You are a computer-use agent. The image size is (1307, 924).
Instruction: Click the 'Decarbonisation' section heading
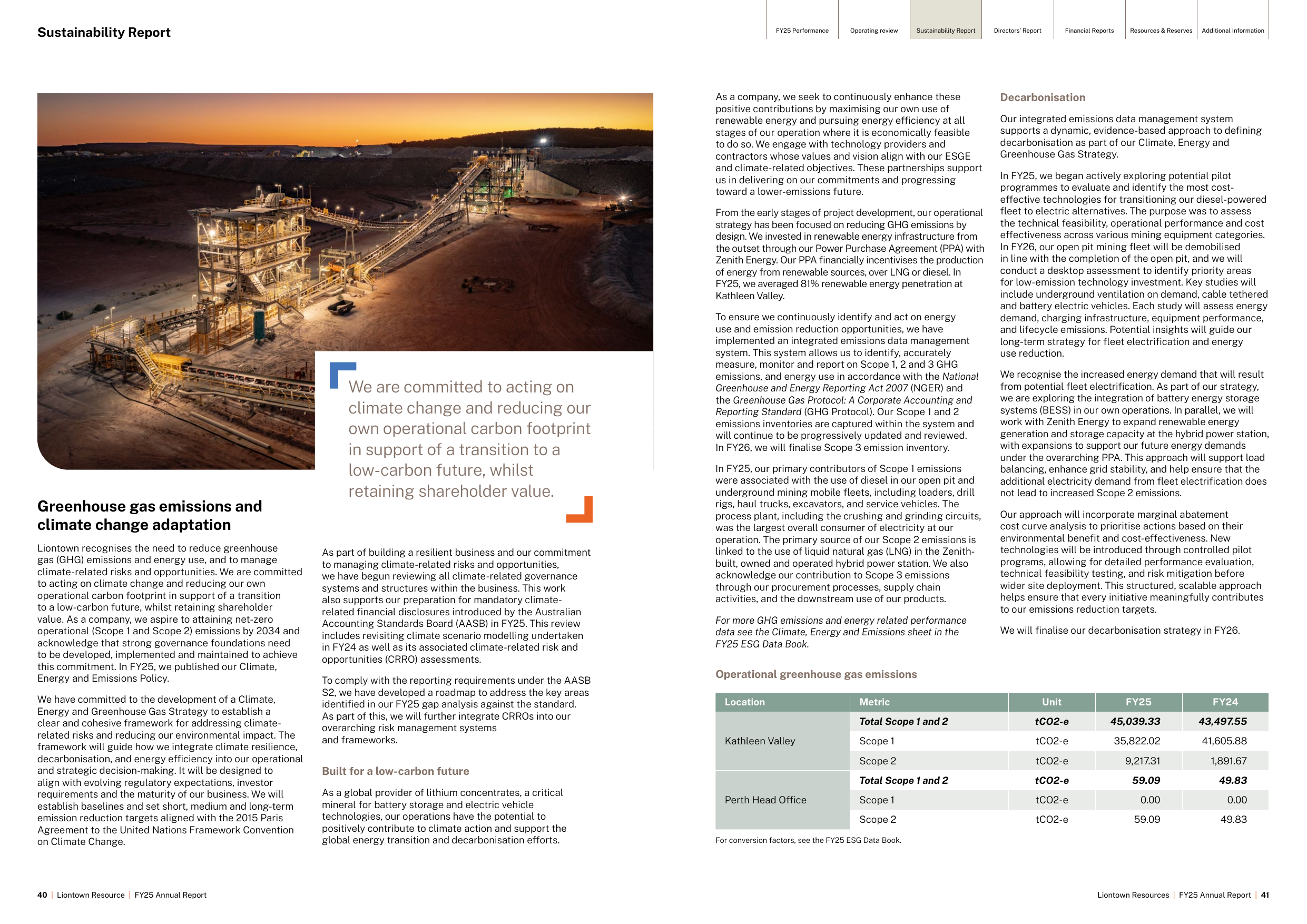1043,97
